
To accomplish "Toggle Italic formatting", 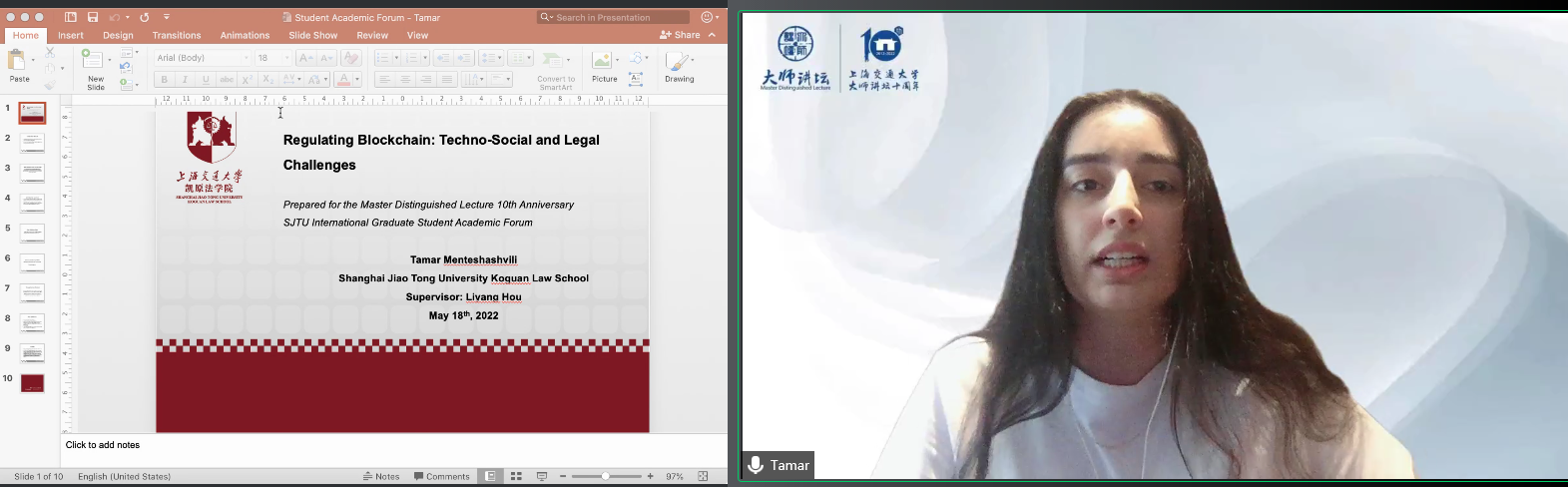I will (x=185, y=80).
